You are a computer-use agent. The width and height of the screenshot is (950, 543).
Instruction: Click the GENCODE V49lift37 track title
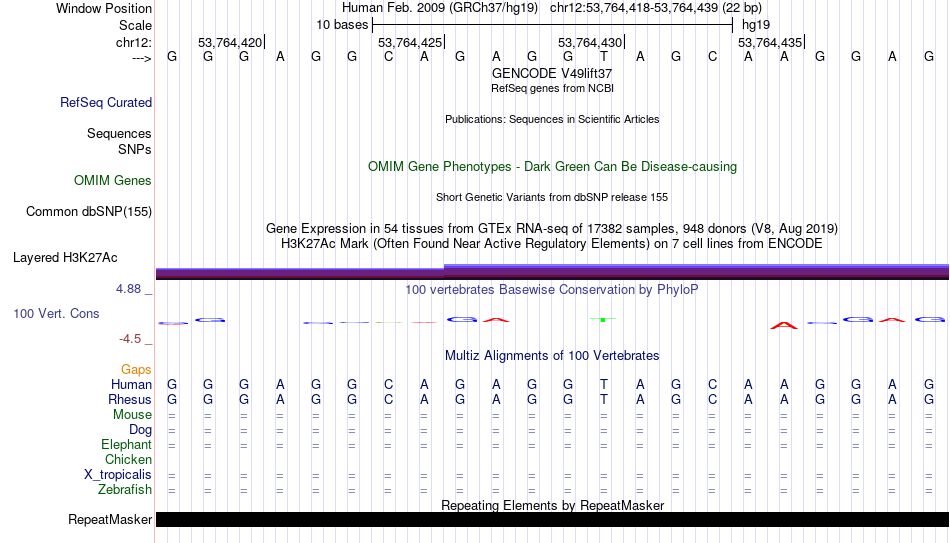pyautogui.click(x=552, y=73)
